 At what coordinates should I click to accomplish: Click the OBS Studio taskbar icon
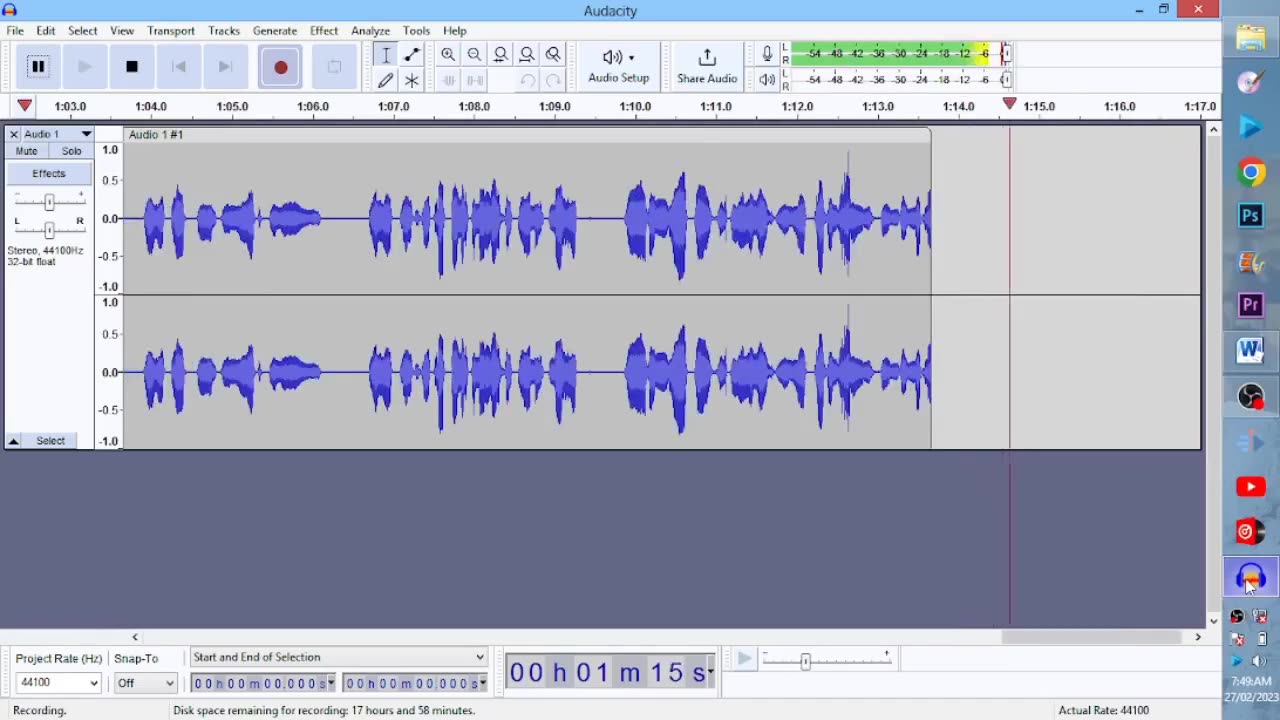(x=1251, y=397)
